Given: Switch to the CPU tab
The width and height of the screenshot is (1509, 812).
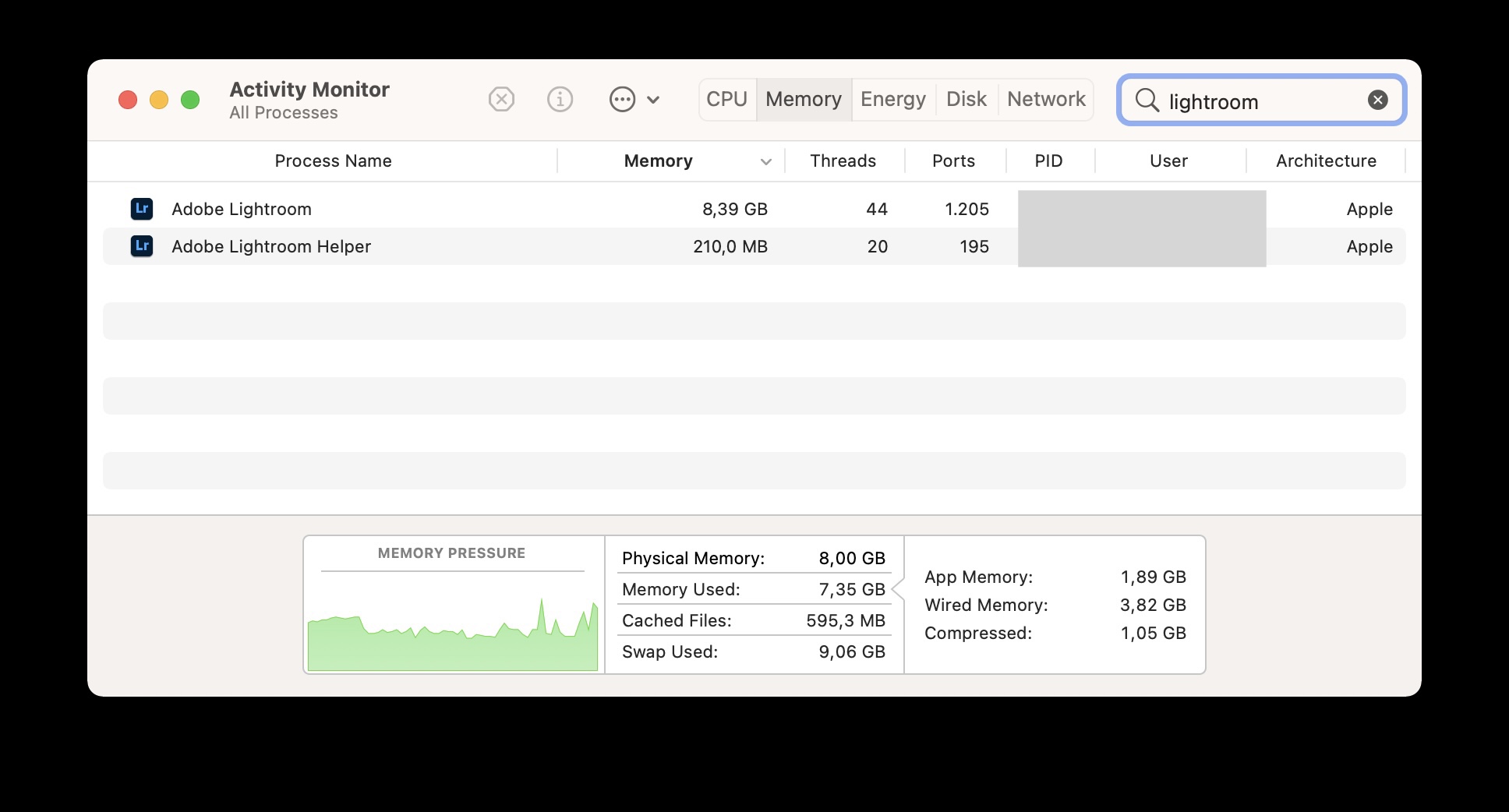Looking at the screenshot, I should (x=727, y=100).
